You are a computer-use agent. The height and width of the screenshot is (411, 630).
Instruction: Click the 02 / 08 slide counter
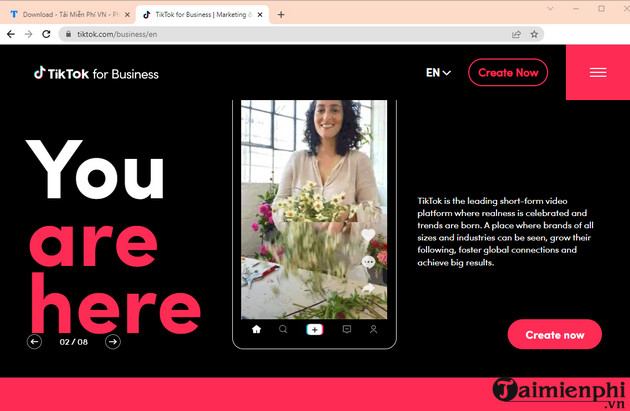point(74,342)
